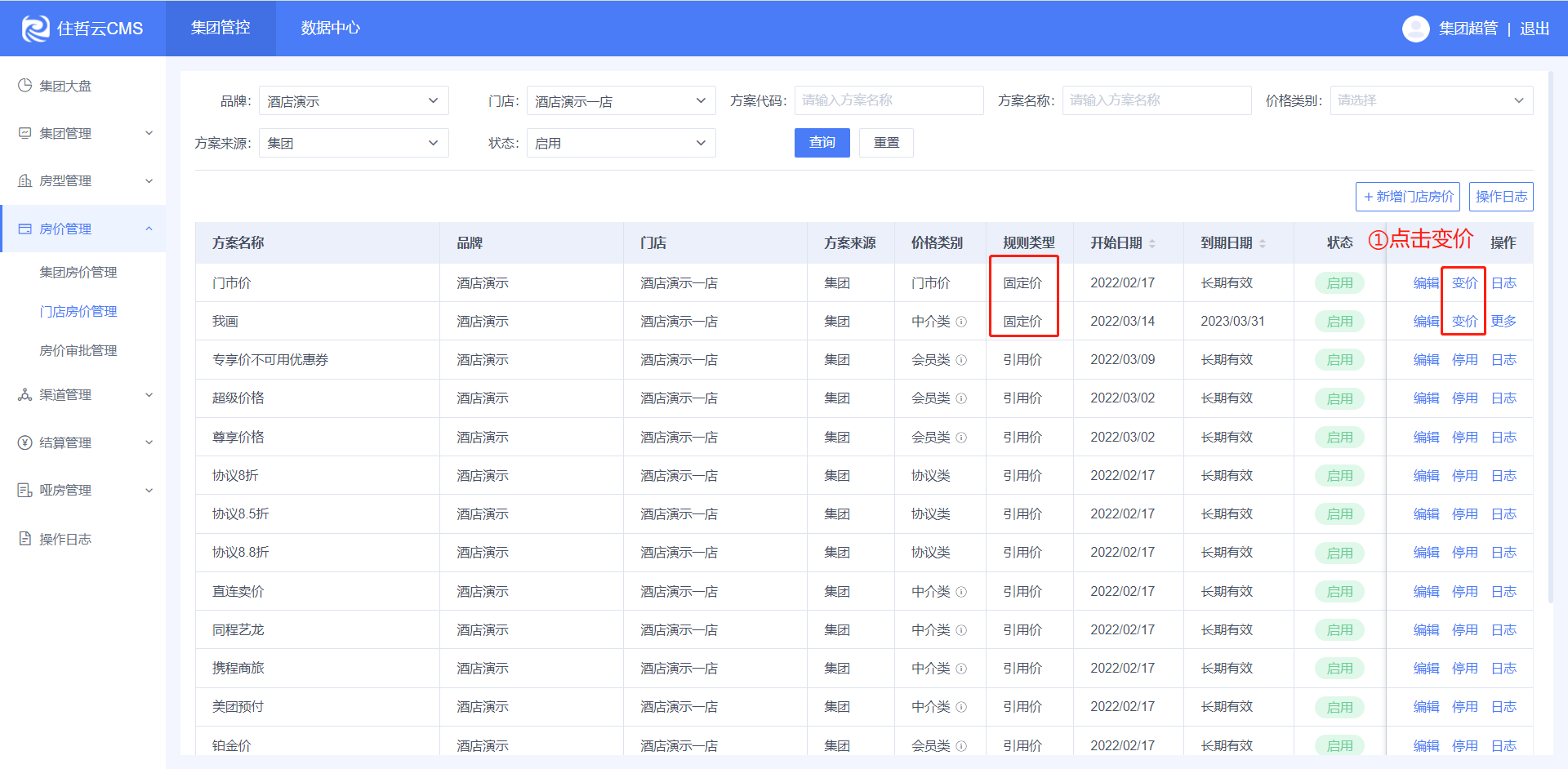This screenshot has width=1568, height=769.
Task: Click info icon in 尊享价格 row
Action: coord(961,438)
